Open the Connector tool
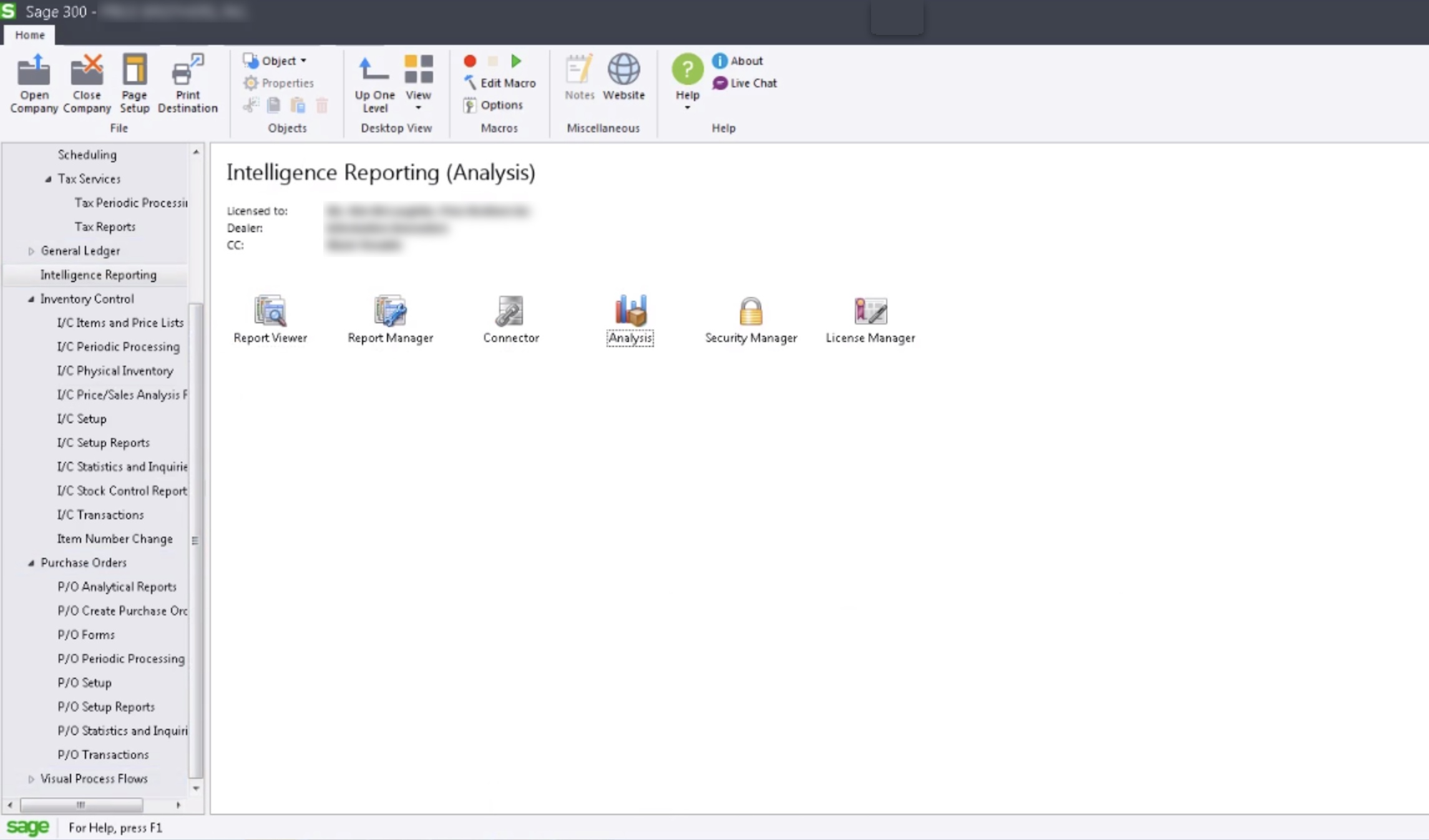The width and height of the screenshot is (1429, 840). coord(510,311)
